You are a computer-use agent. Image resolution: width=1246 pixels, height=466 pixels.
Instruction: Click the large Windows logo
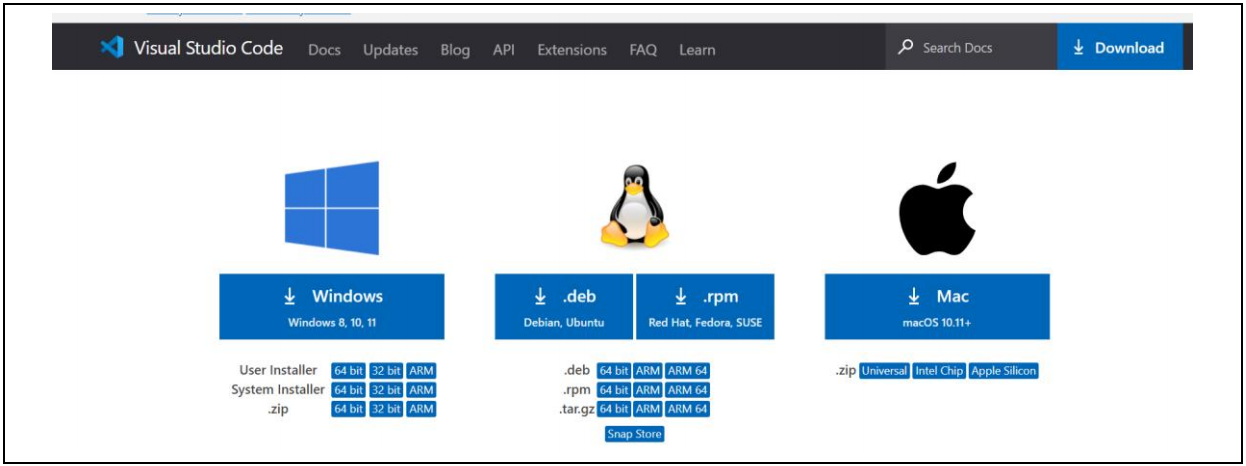click(x=332, y=208)
